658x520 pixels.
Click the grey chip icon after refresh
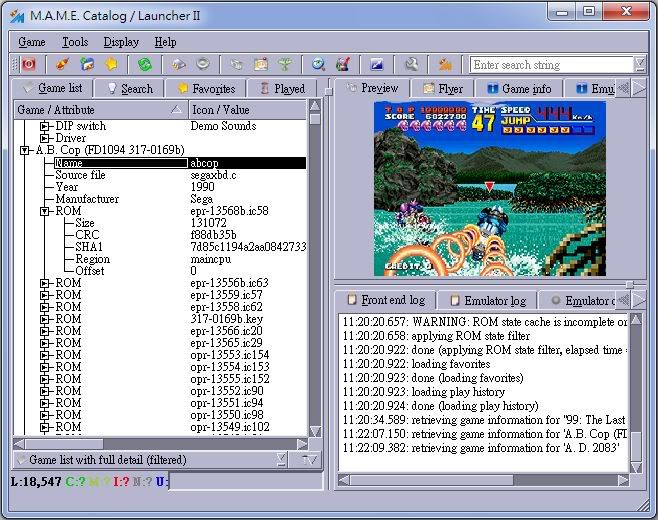[179, 65]
